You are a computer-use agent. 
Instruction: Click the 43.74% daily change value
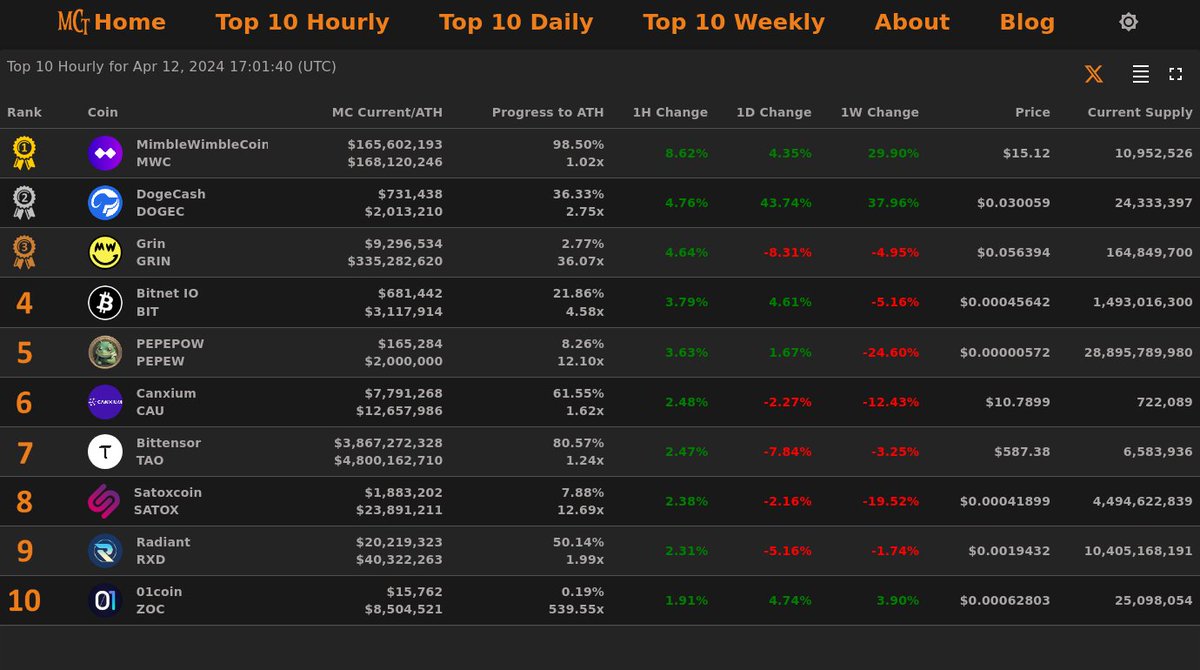pos(786,203)
